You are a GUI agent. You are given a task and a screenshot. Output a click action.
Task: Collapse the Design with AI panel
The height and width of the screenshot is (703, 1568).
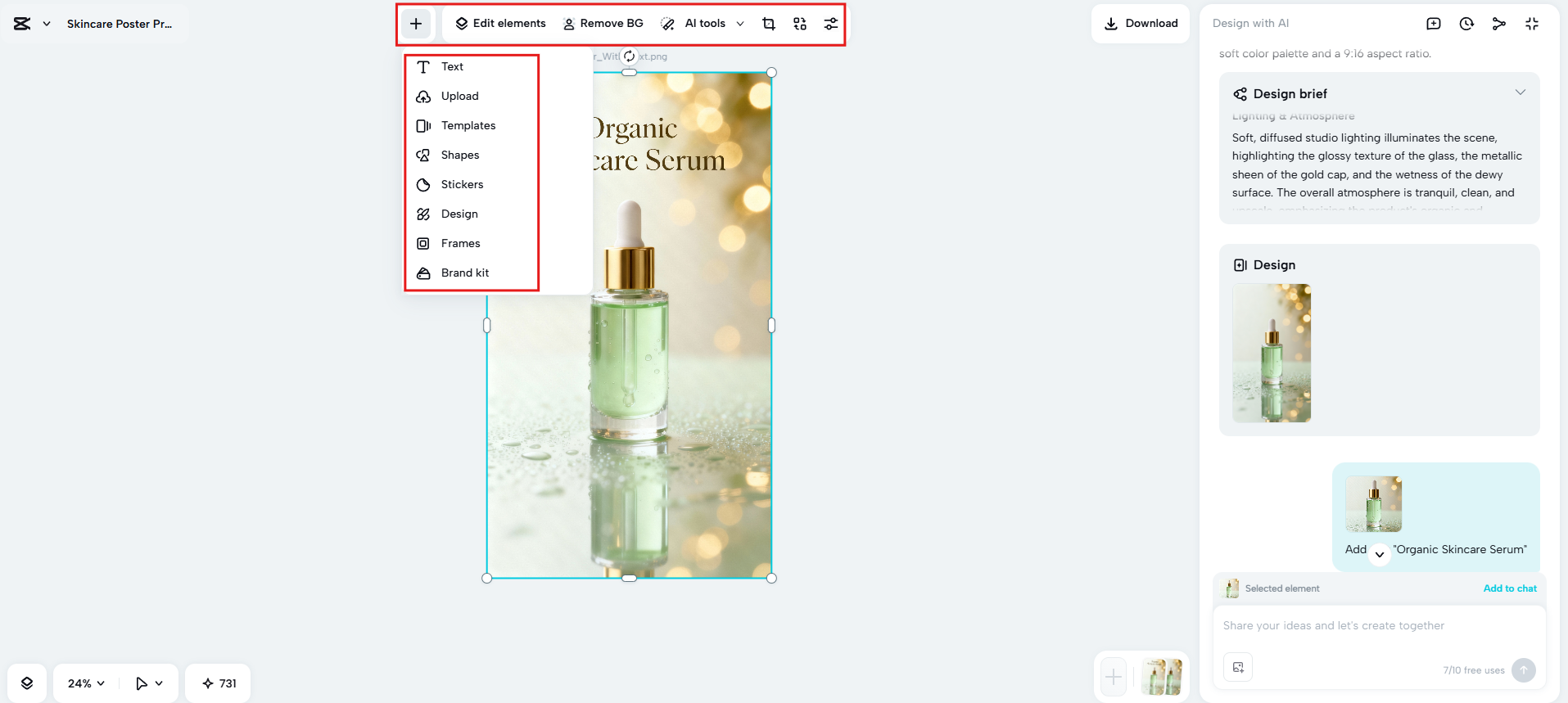1532,24
